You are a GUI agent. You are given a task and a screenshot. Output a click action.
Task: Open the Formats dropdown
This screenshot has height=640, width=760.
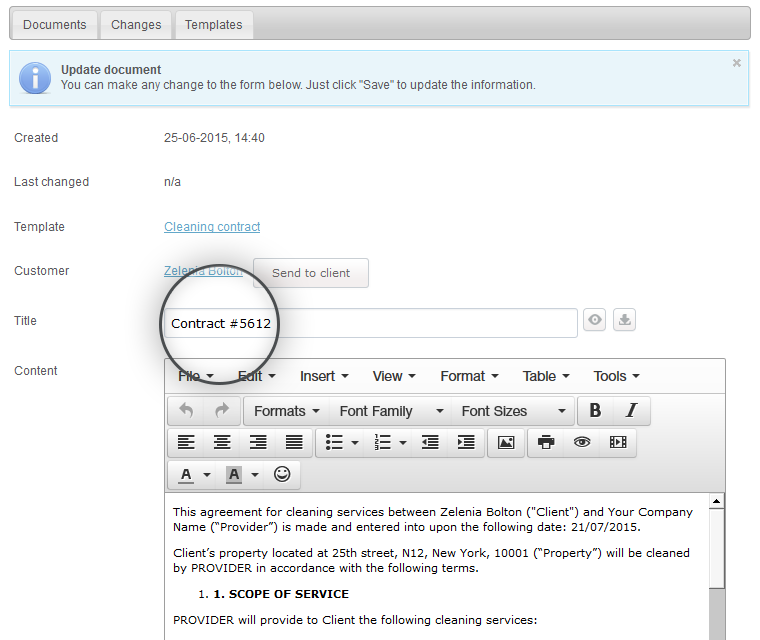[x=286, y=411]
